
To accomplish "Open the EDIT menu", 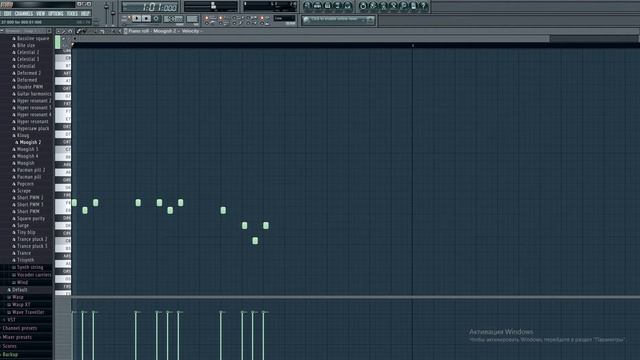I will 8,13.
